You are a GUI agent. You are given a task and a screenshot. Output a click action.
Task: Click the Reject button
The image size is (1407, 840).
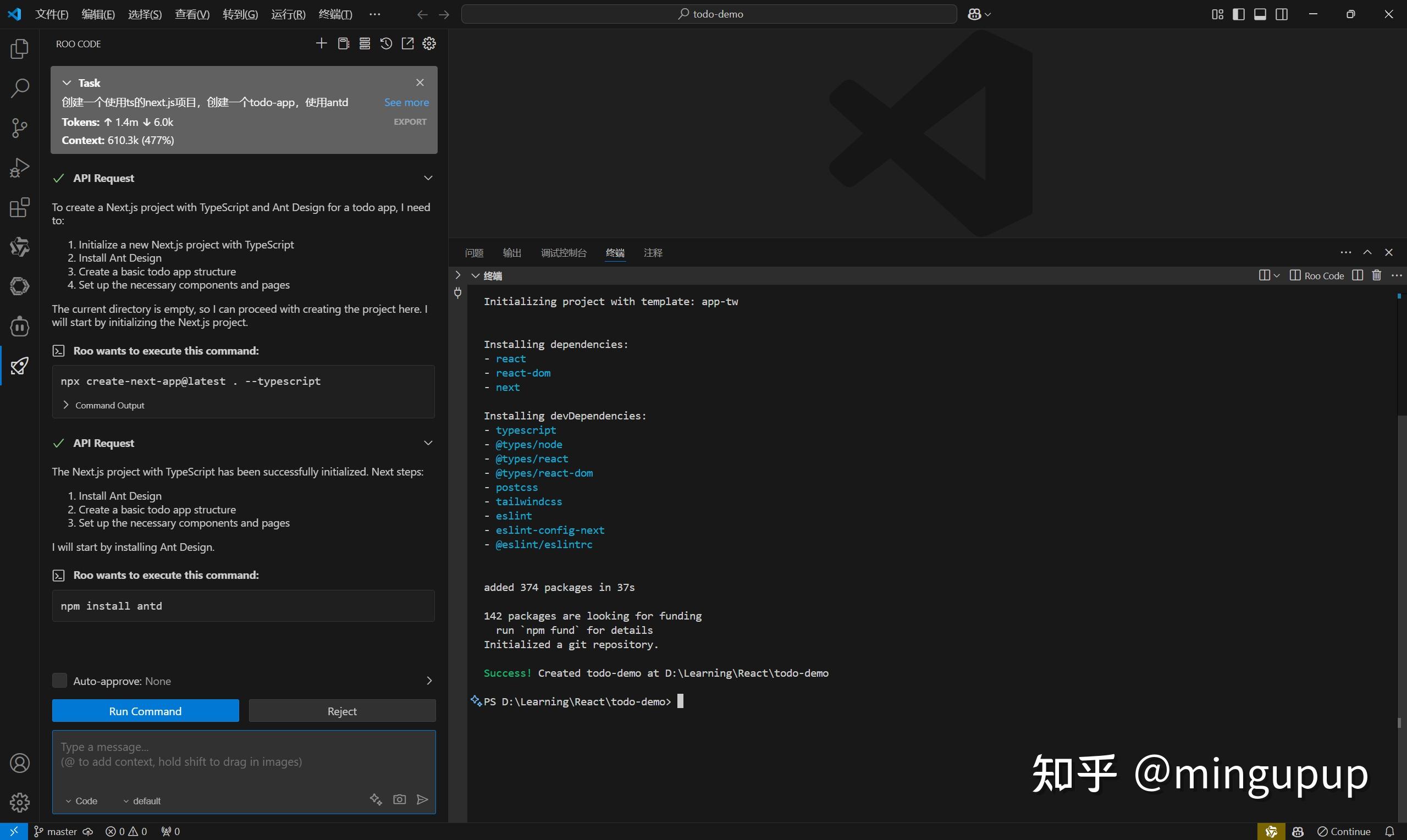(x=342, y=711)
